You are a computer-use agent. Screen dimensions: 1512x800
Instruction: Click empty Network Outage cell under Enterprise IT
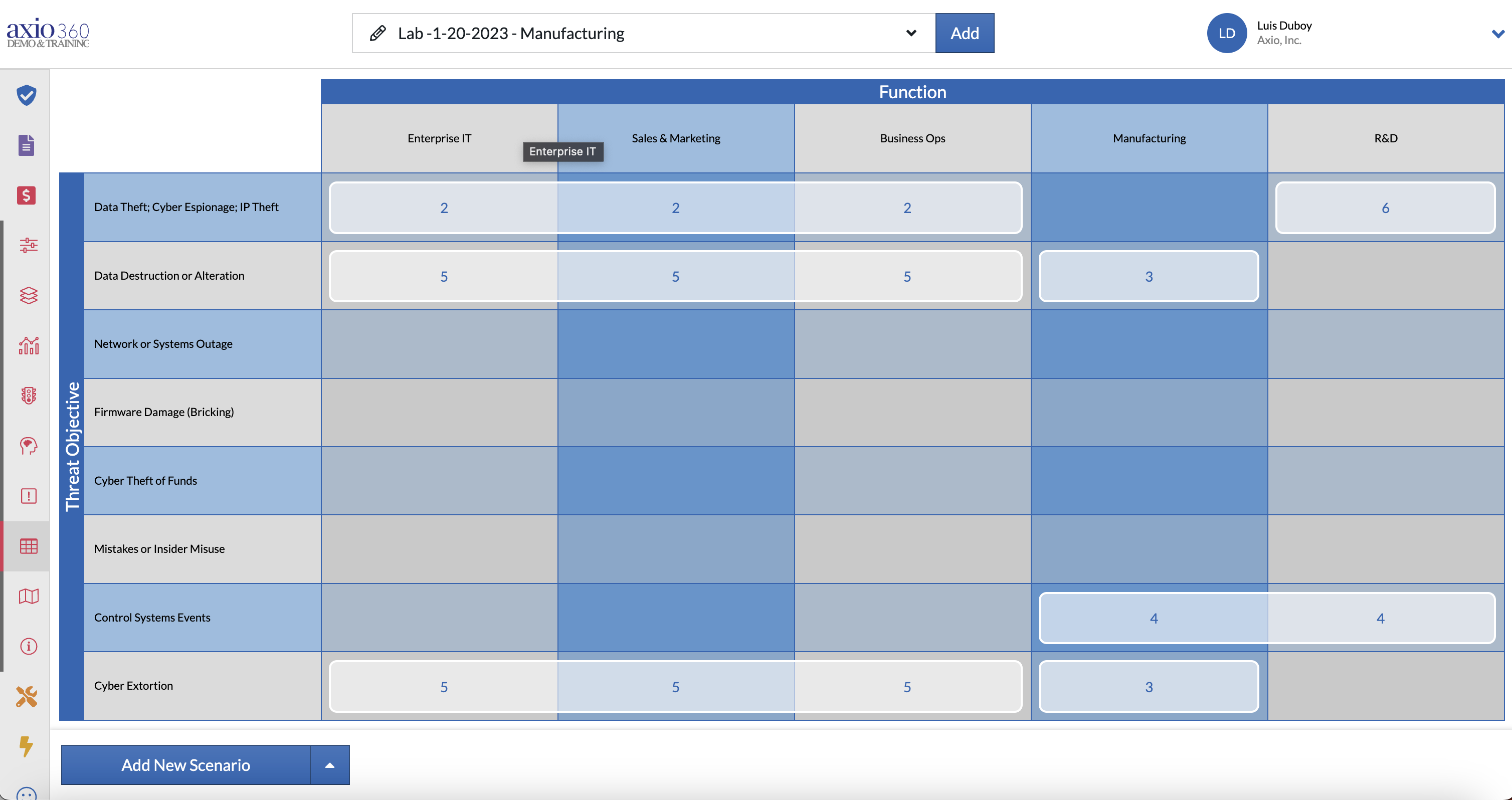pos(439,344)
